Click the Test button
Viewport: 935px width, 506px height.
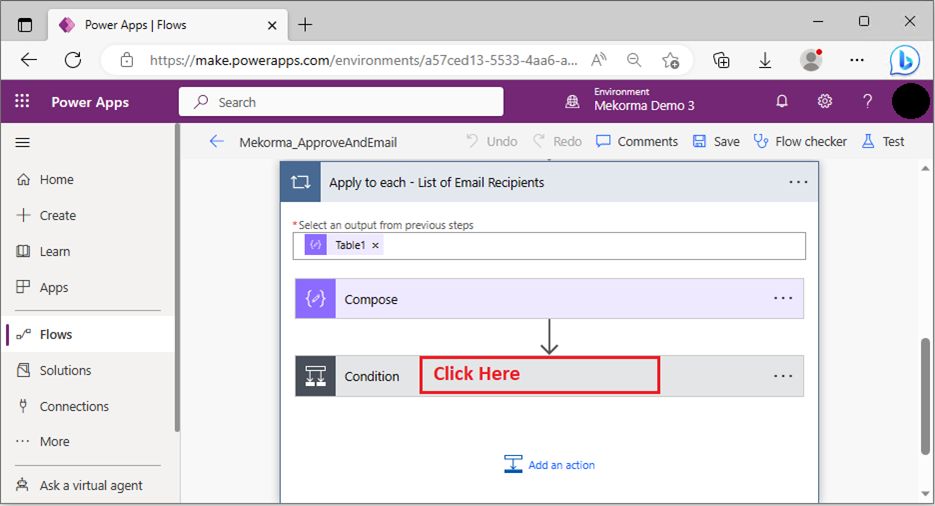coord(883,141)
